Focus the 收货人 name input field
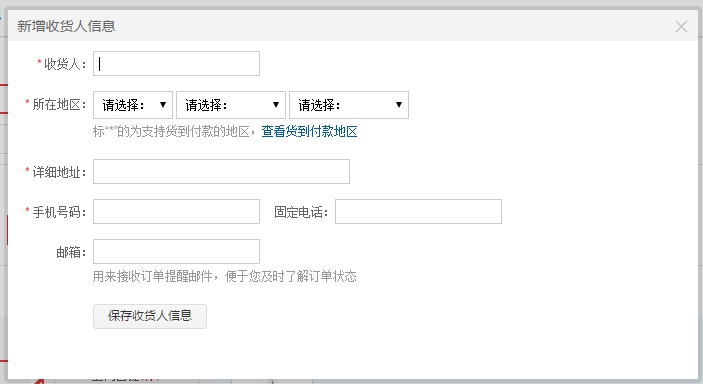703x384 pixels. point(176,63)
